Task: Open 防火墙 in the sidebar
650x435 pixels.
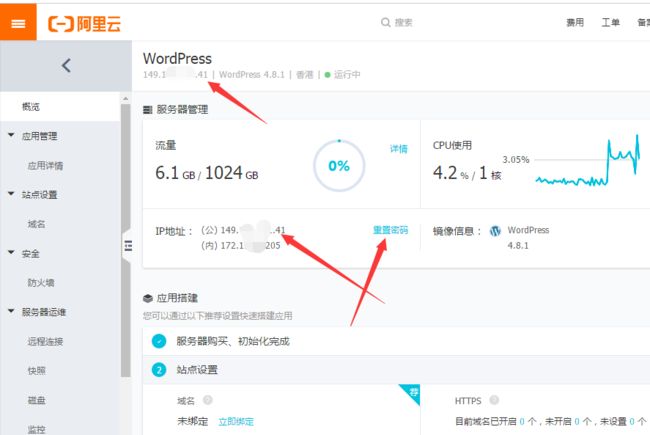Action: click(41, 283)
